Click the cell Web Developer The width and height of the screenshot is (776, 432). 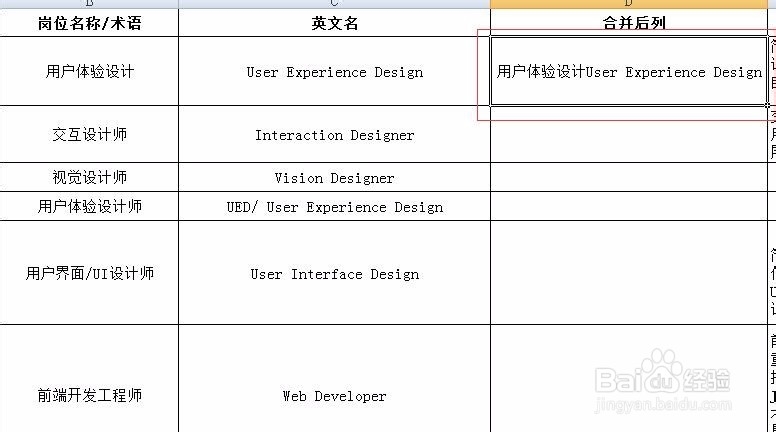click(x=335, y=379)
